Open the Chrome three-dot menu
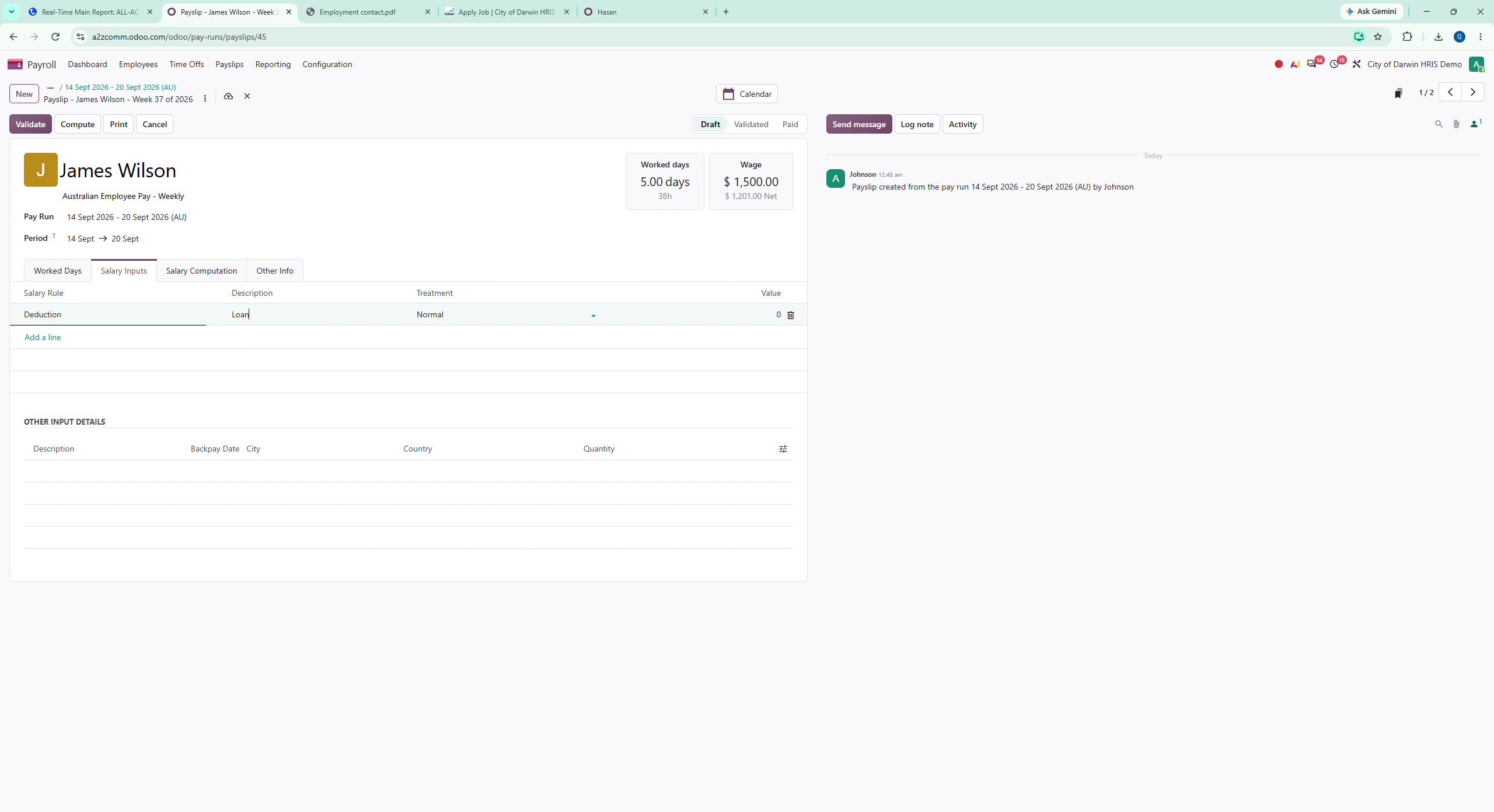The width and height of the screenshot is (1494, 812). tap(1481, 37)
